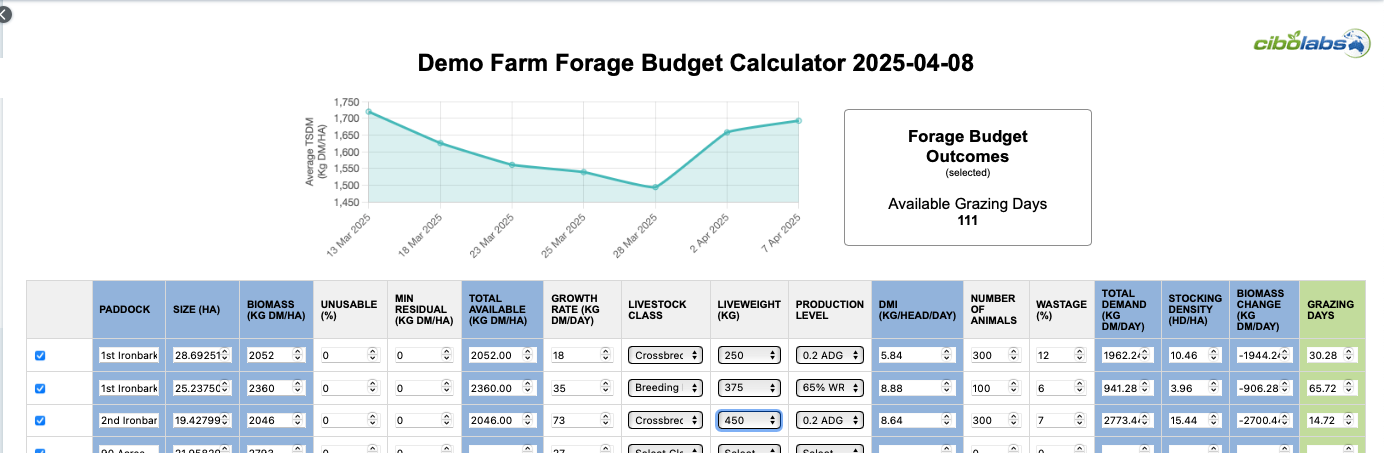
Task: Untick the 2nd Ironbark paddock checkbox
Action: click(40, 421)
